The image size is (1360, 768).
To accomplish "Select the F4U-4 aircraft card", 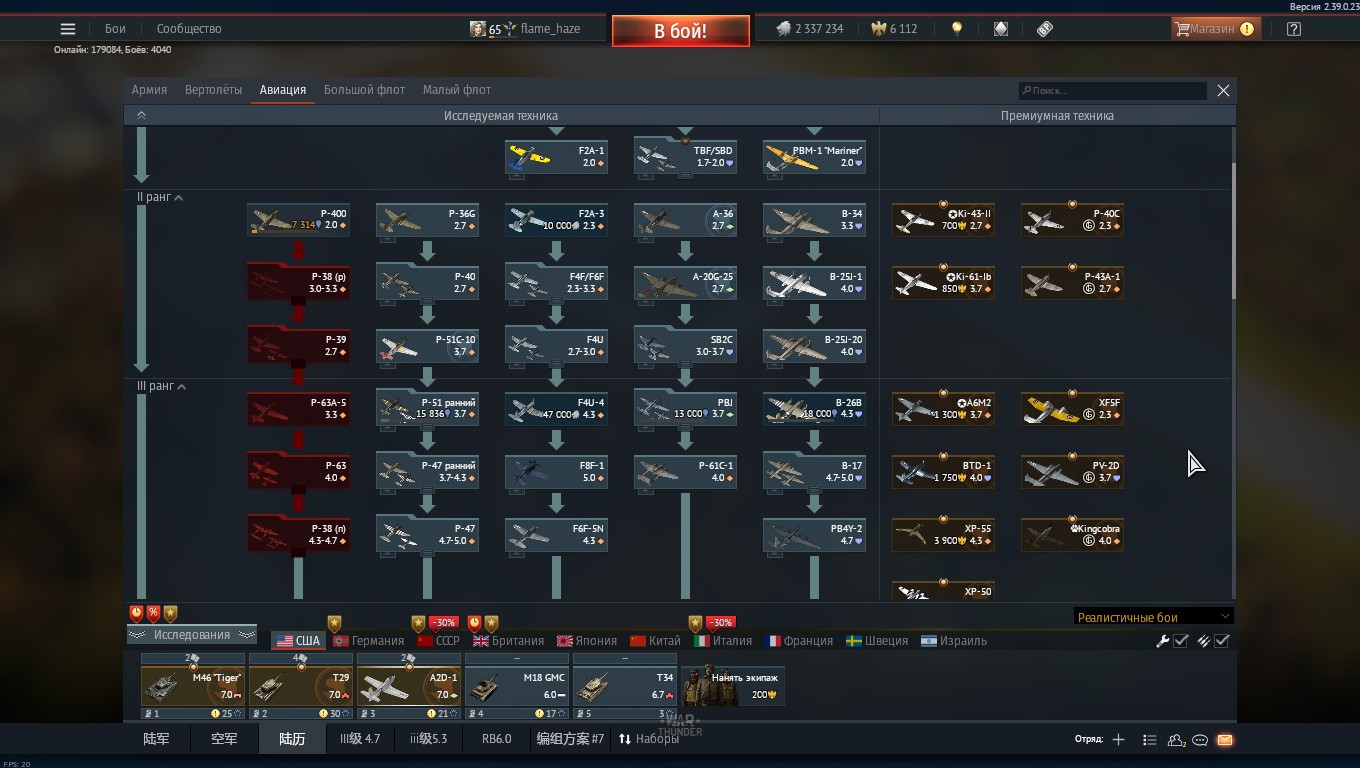I will [x=556, y=409].
